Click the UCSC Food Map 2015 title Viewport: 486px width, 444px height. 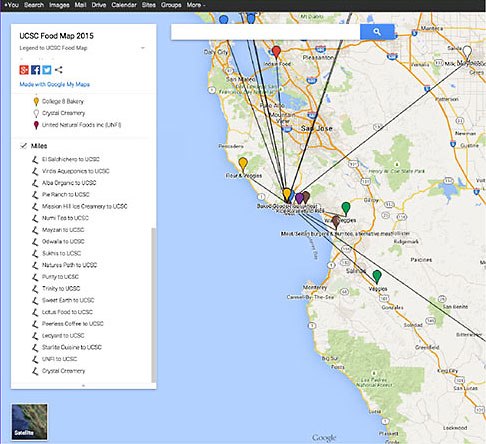(x=56, y=36)
